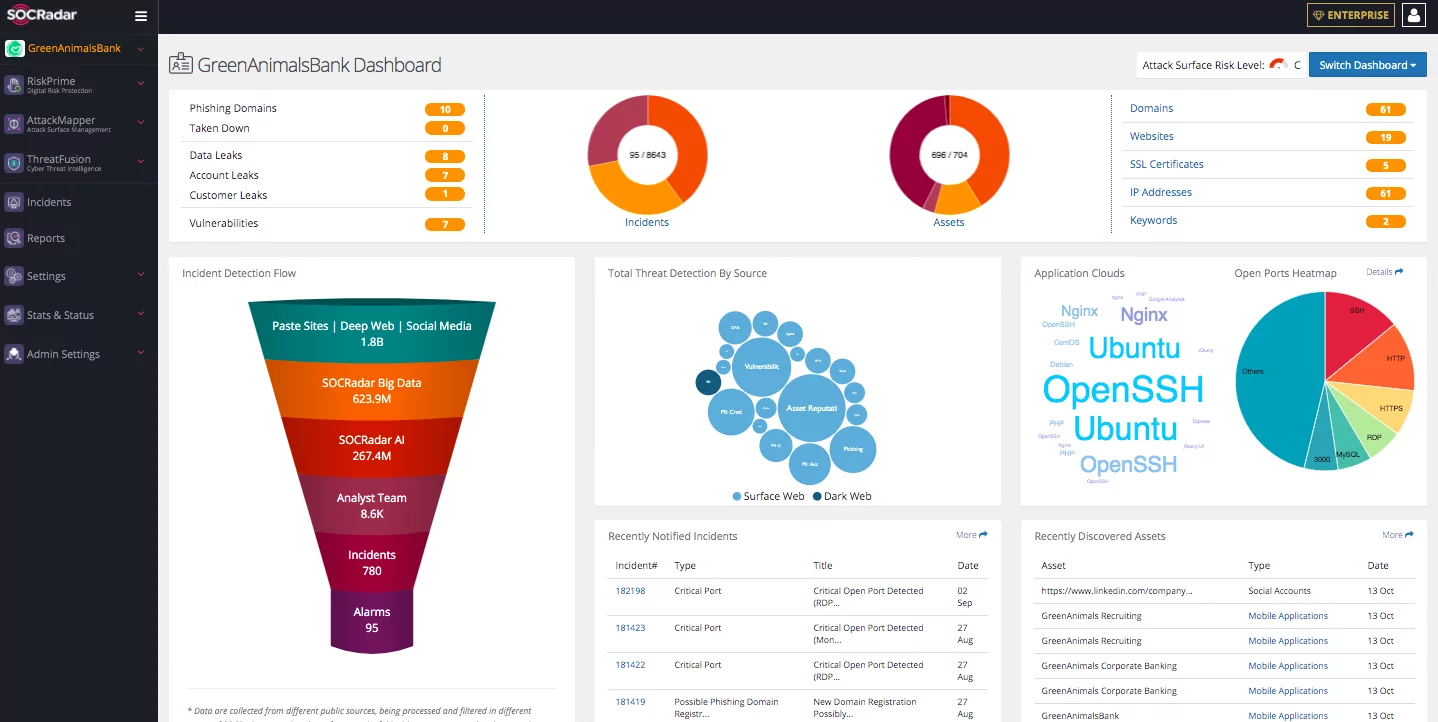Open the Switch Dashboard dropdown

click(1367, 65)
